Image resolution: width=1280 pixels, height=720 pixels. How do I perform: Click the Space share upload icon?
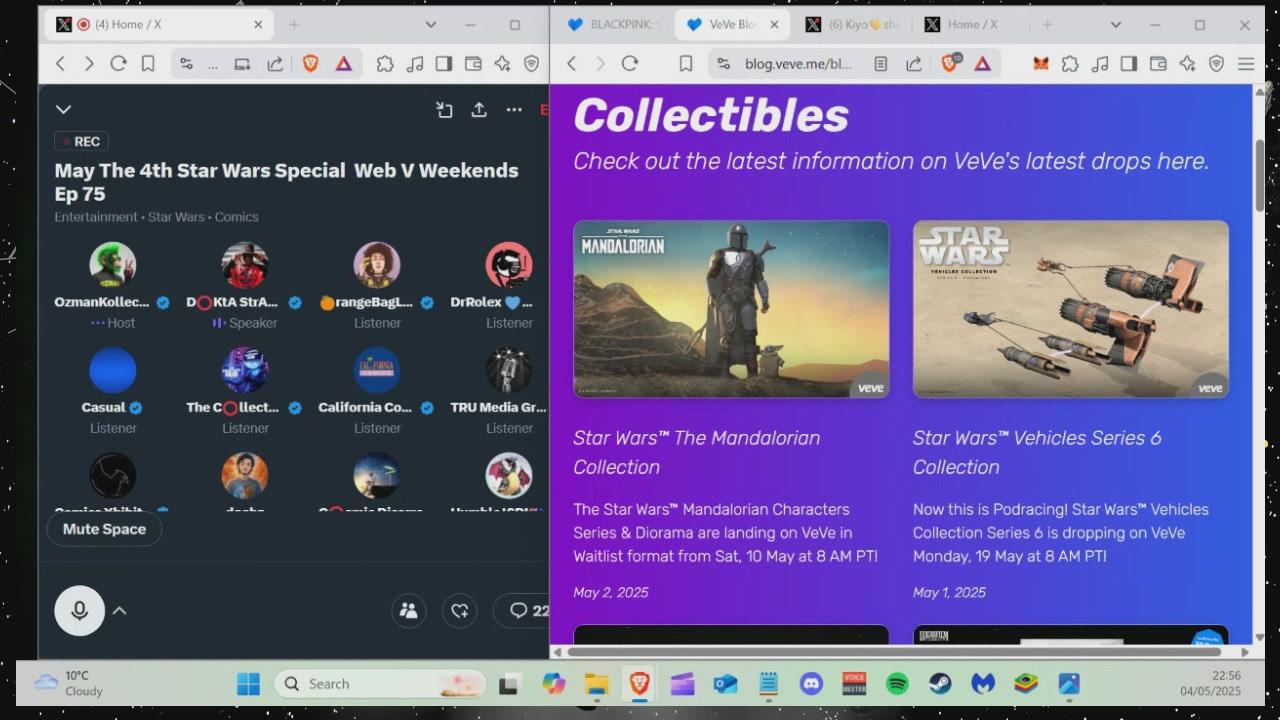click(479, 110)
